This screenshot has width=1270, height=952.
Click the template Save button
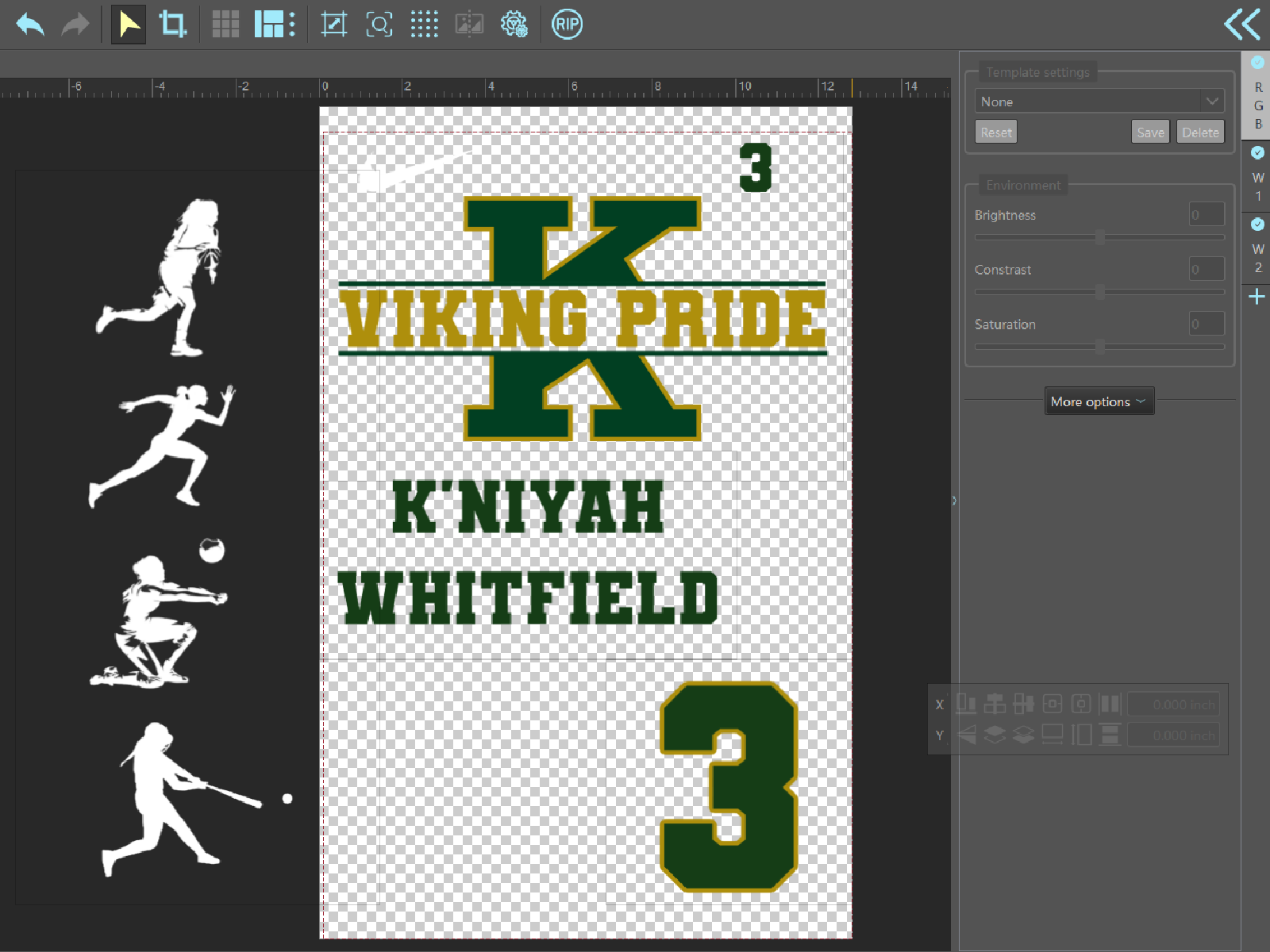pos(1149,132)
